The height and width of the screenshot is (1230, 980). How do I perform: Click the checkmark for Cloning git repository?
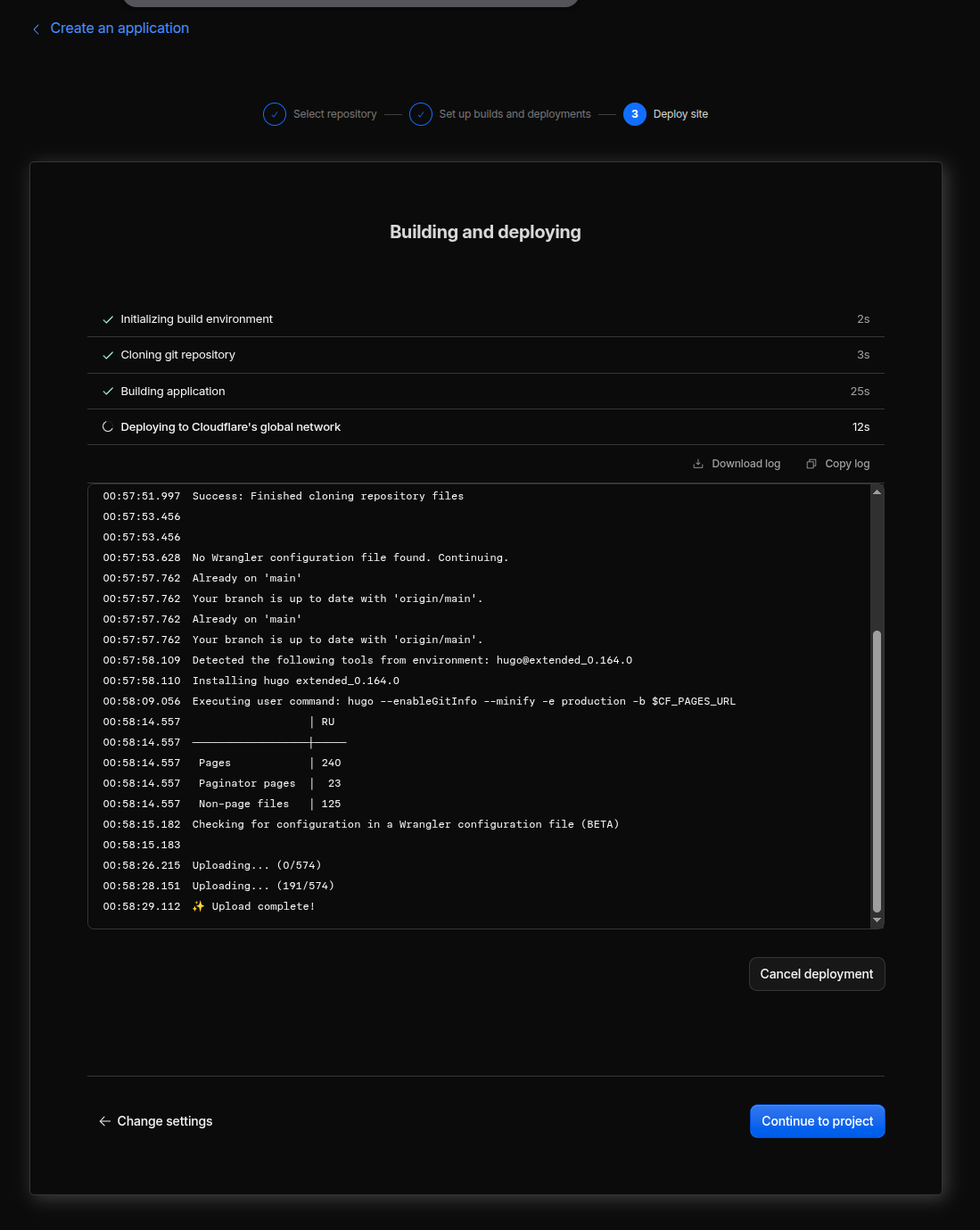(108, 355)
